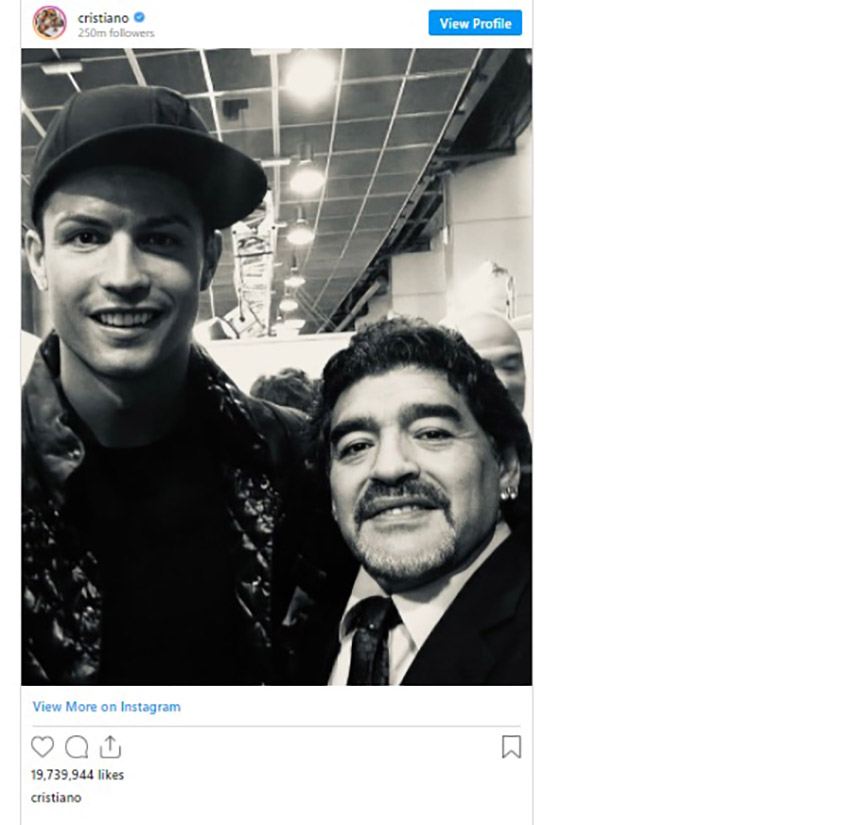Image resolution: width=860 pixels, height=825 pixels.
Task: Open the black-and-white selfie photo
Action: click(x=276, y=366)
